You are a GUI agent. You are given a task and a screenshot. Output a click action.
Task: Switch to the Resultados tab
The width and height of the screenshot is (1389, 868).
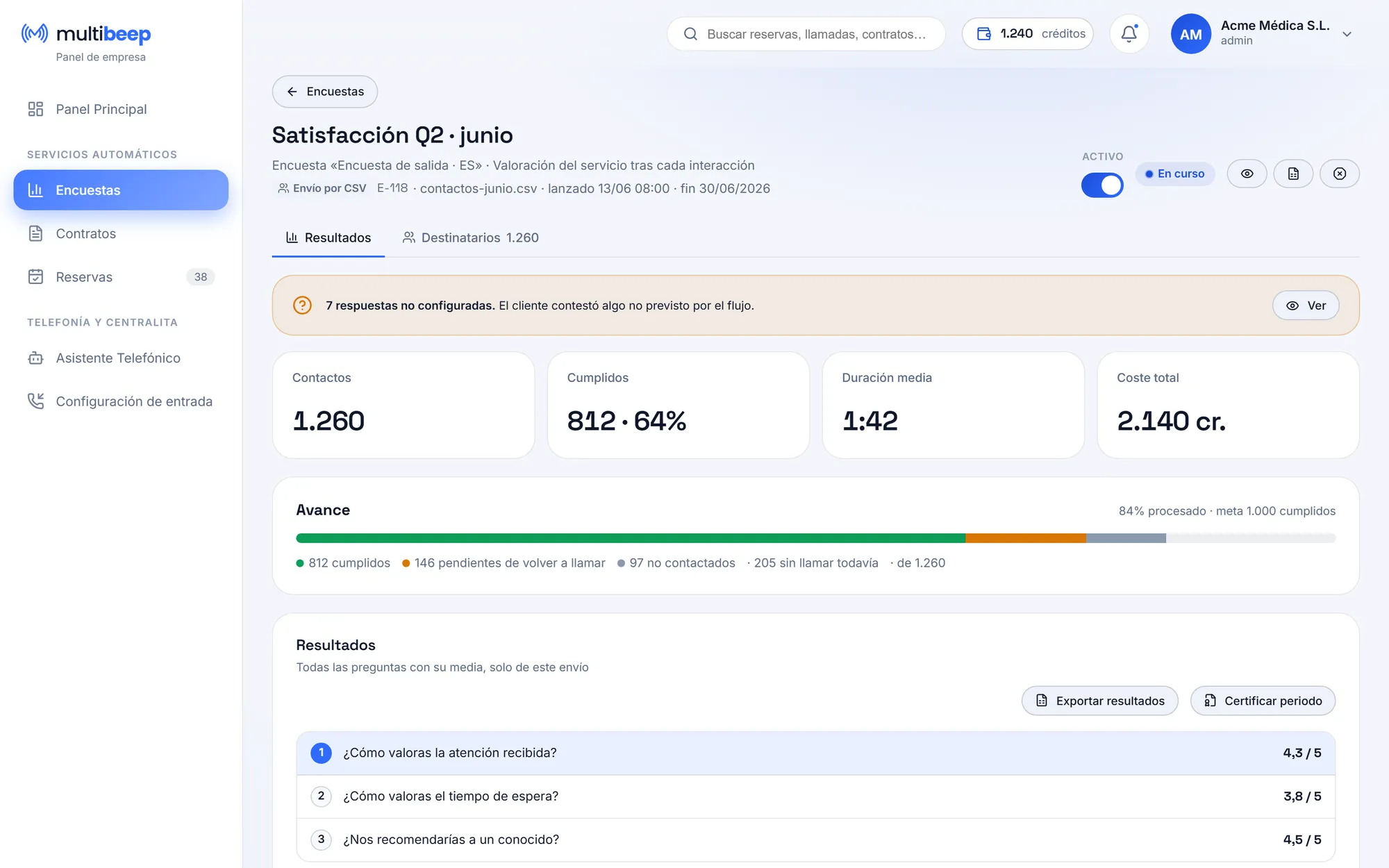coord(328,237)
